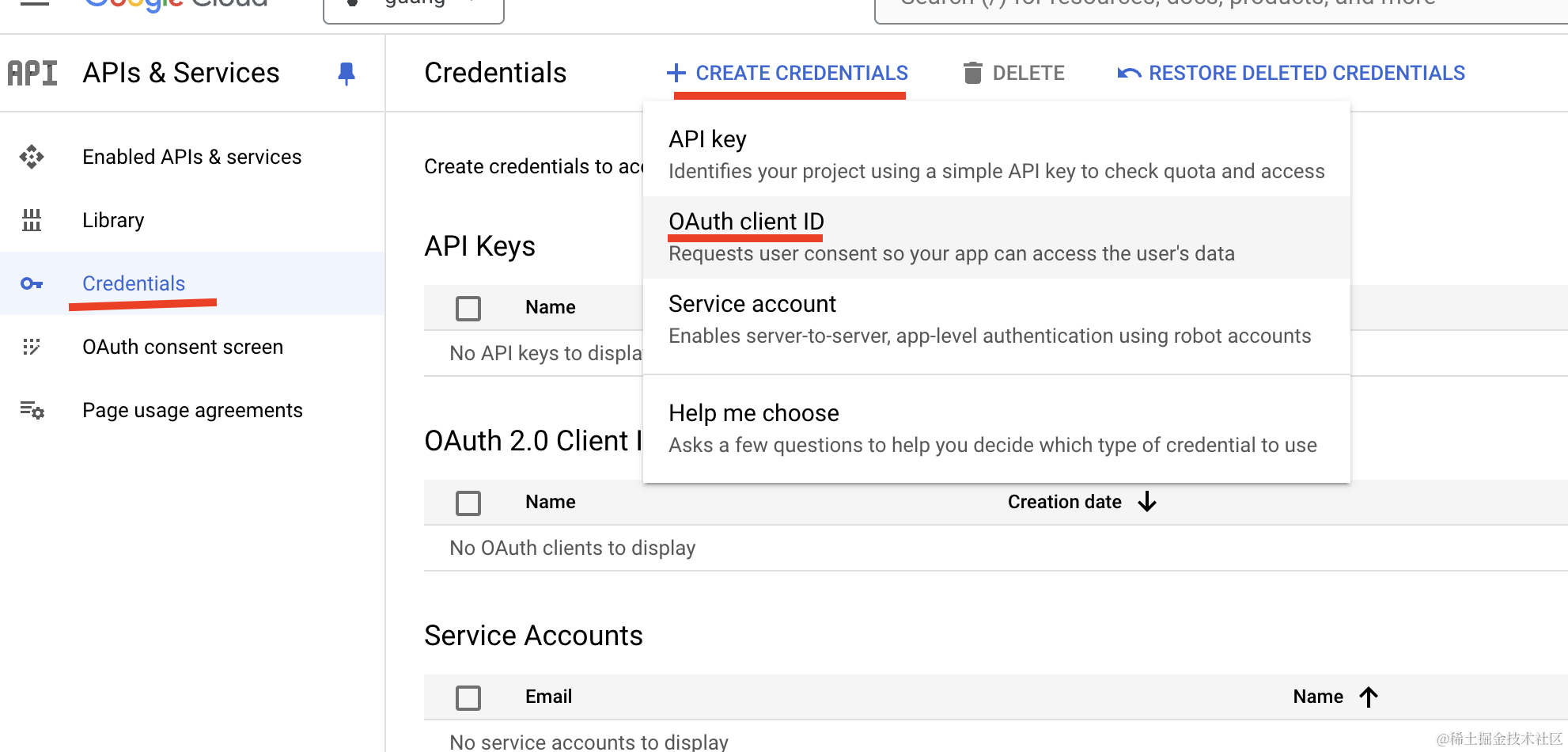The height and width of the screenshot is (752, 1568).
Task: Open OAuth consent screen page
Action: [x=183, y=347]
